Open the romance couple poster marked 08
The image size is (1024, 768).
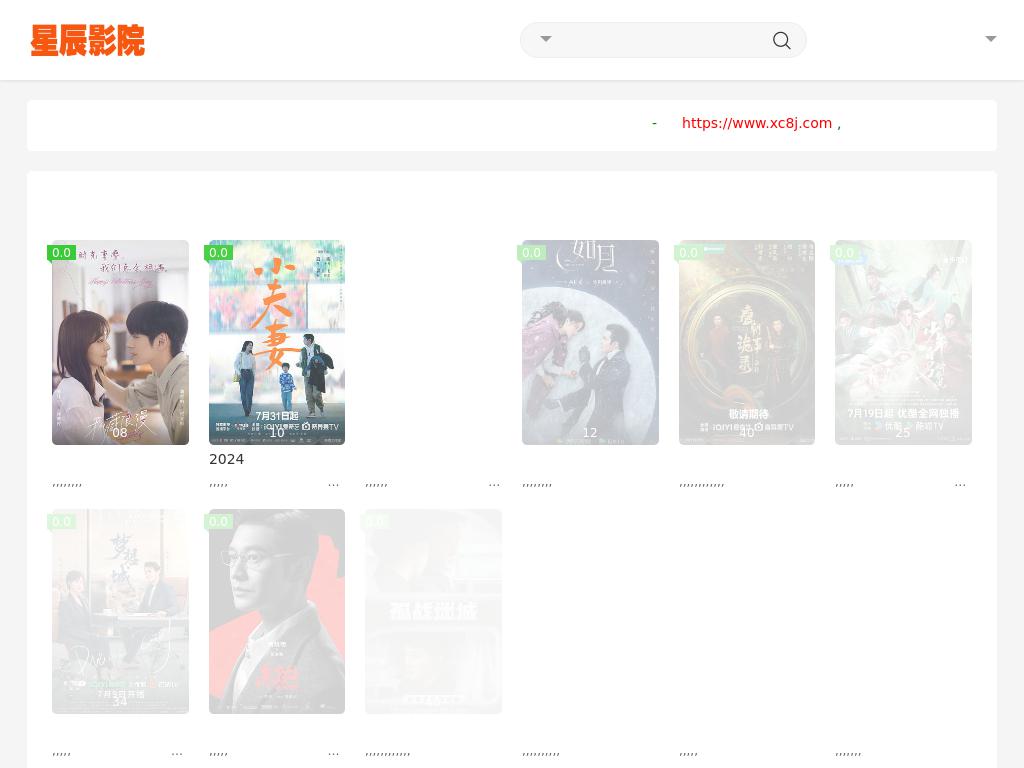(x=120, y=342)
